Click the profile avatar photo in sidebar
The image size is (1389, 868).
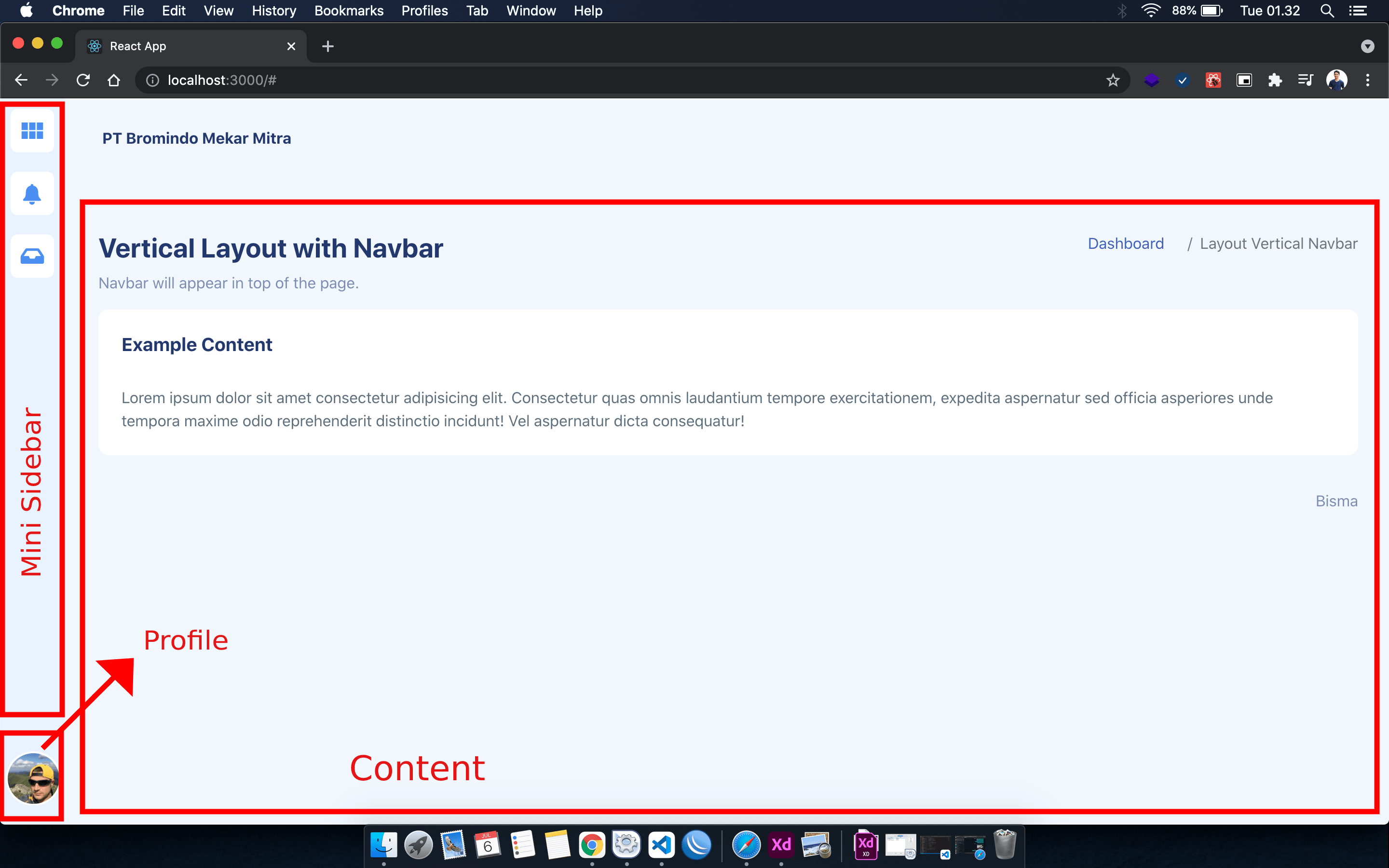tap(33, 778)
